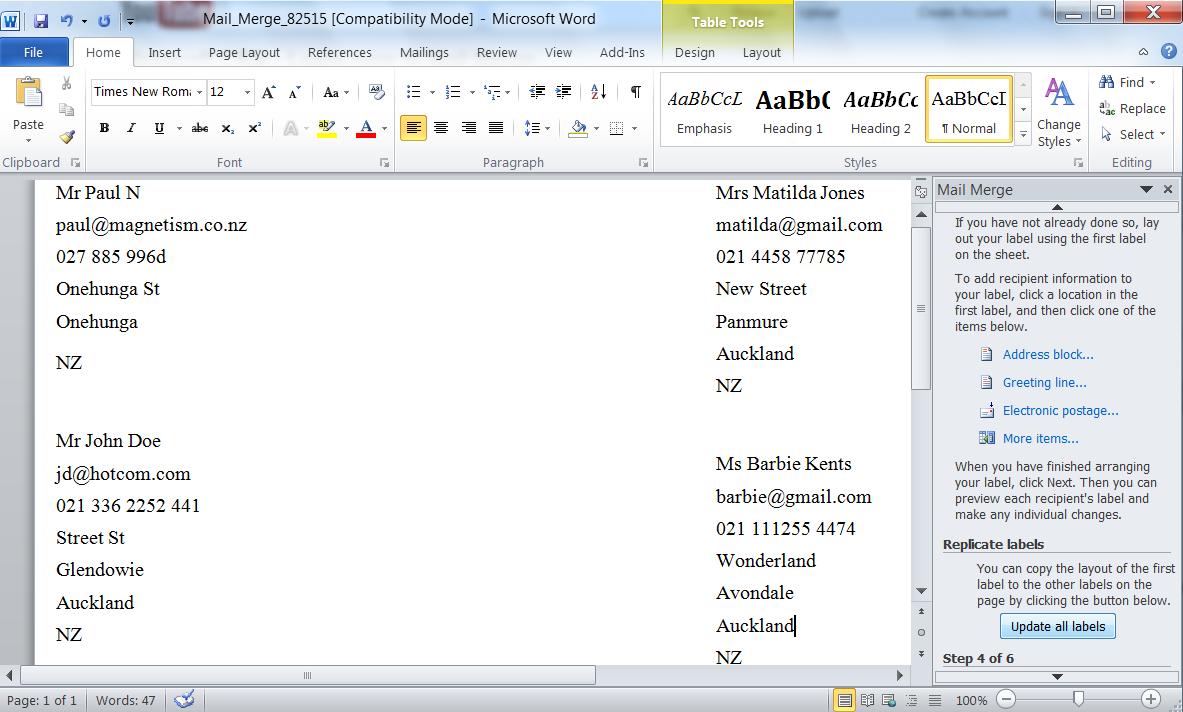The height and width of the screenshot is (712, 1183).
Task: Click the Sort icon in Paragraph group
Action: click(x=600, y=91)
